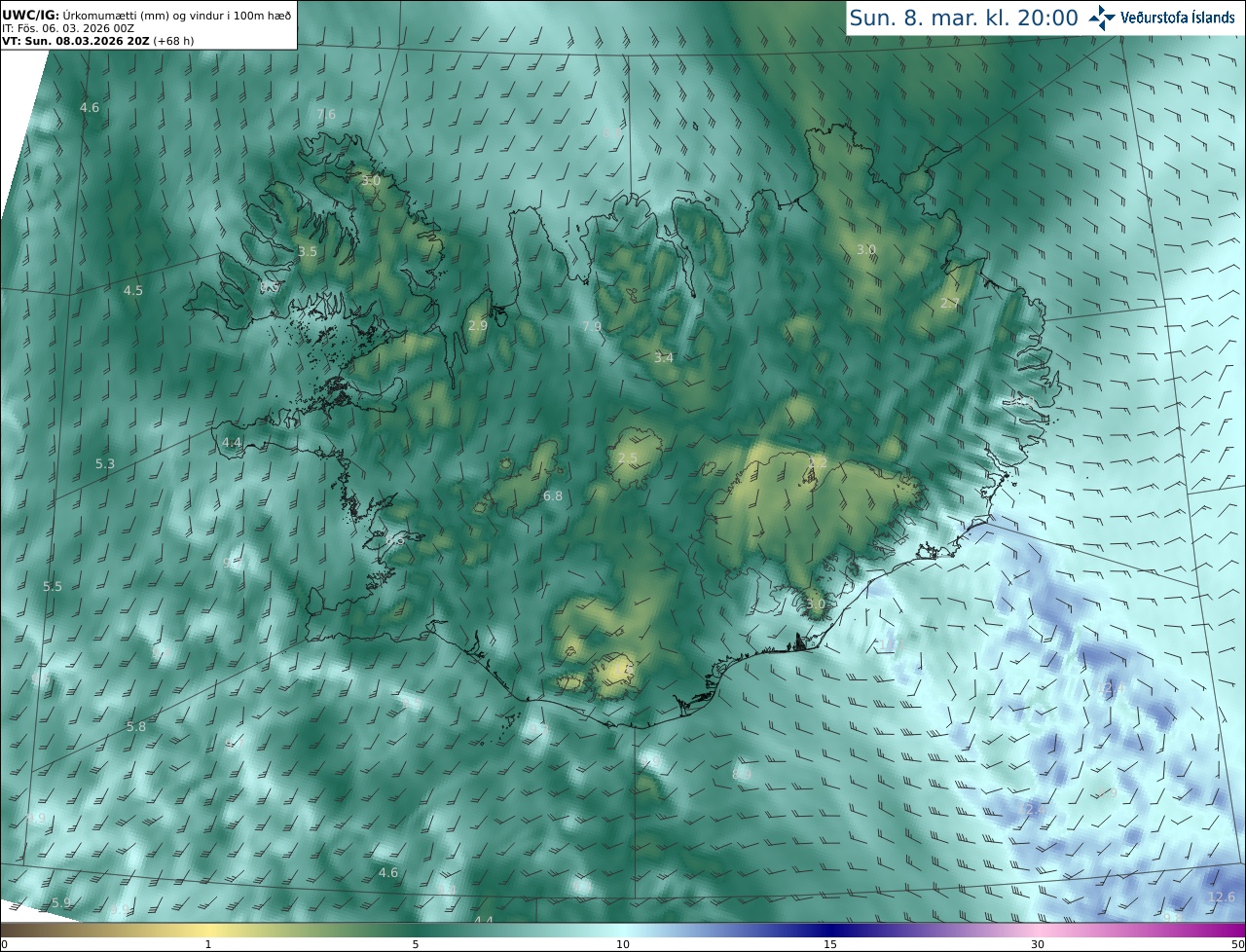Viewport: 1246px width, 952px height.
Task: Click the UWC/IG Úrkomumætti title line
Action: pyautogui.click(x=146, y=15)
